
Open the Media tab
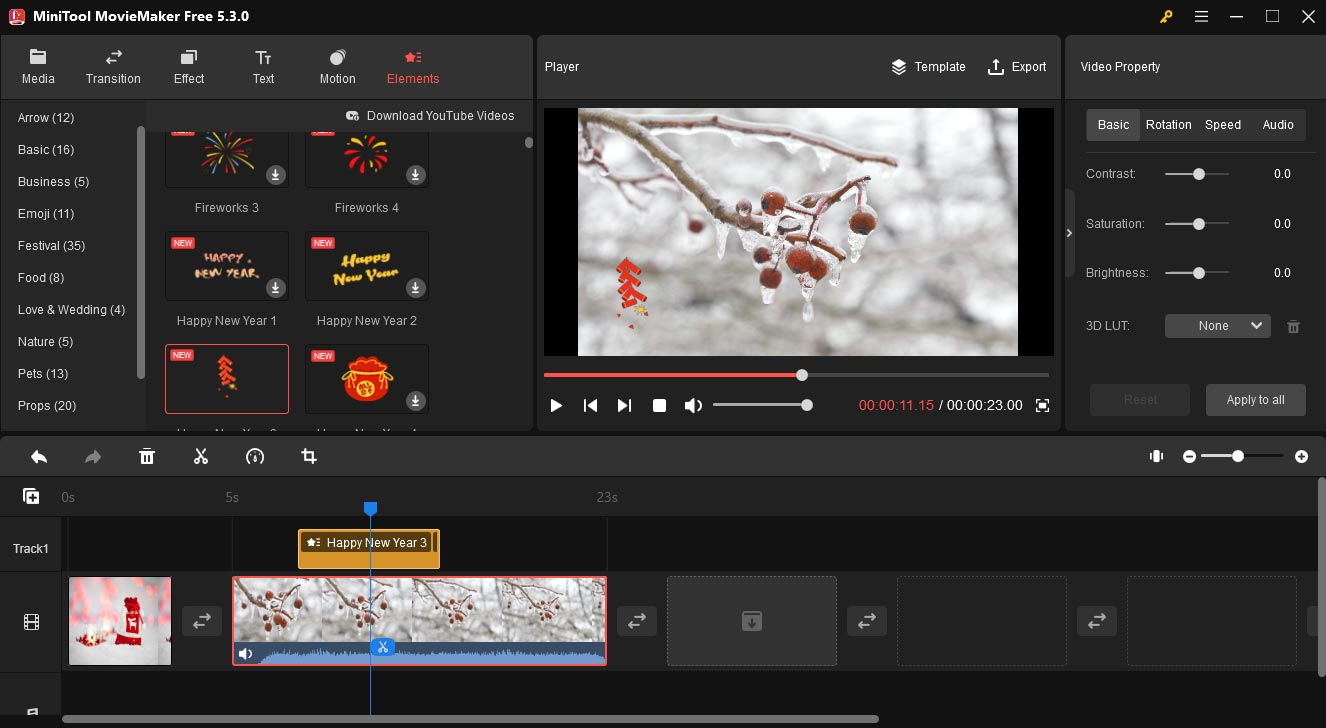38,66
